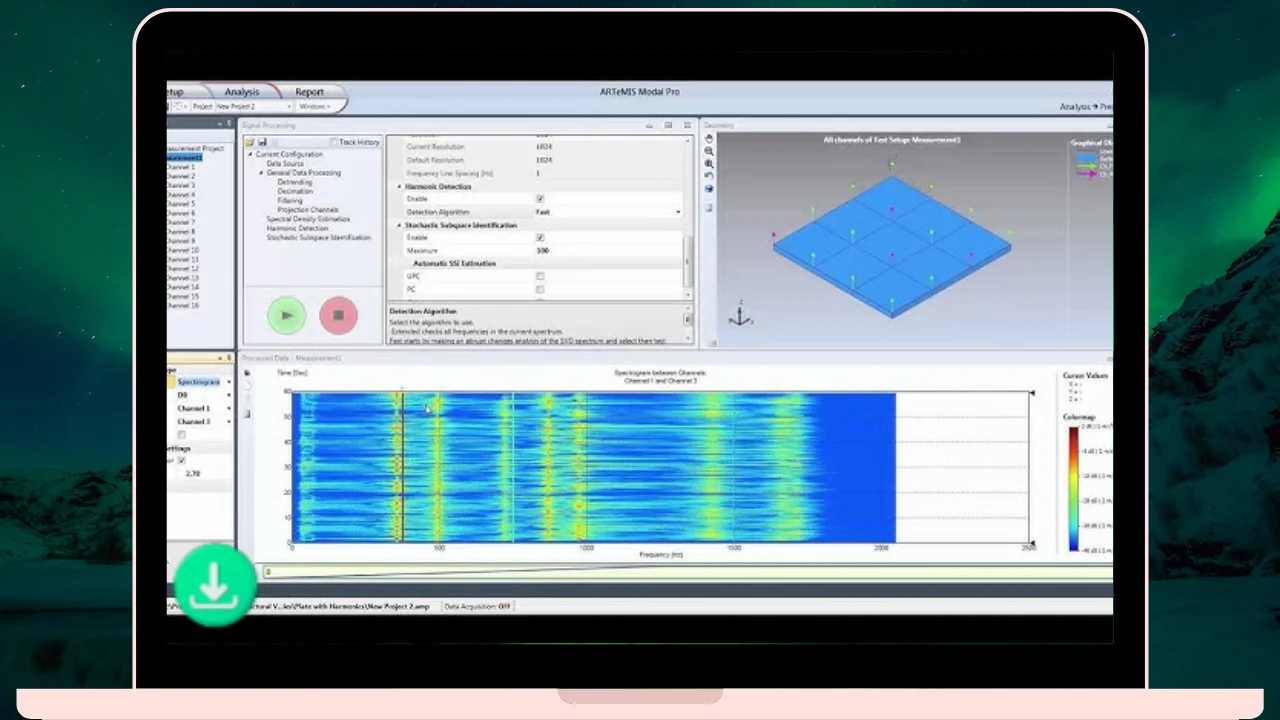Check the PC checkbox under Automatic SSI Estimation

(540, 289)
